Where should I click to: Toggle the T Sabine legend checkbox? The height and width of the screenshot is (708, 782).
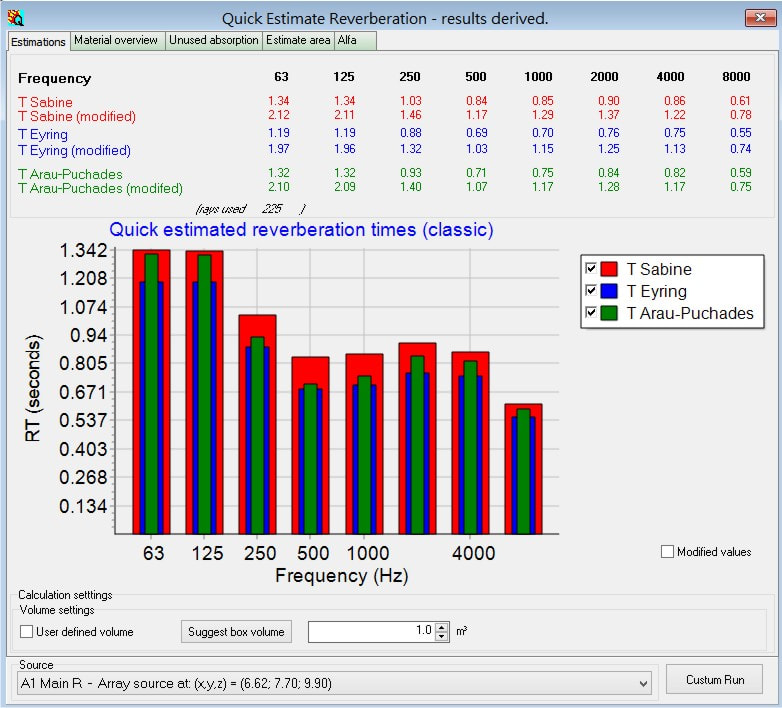pyautogui.click(x=591, y=269)
